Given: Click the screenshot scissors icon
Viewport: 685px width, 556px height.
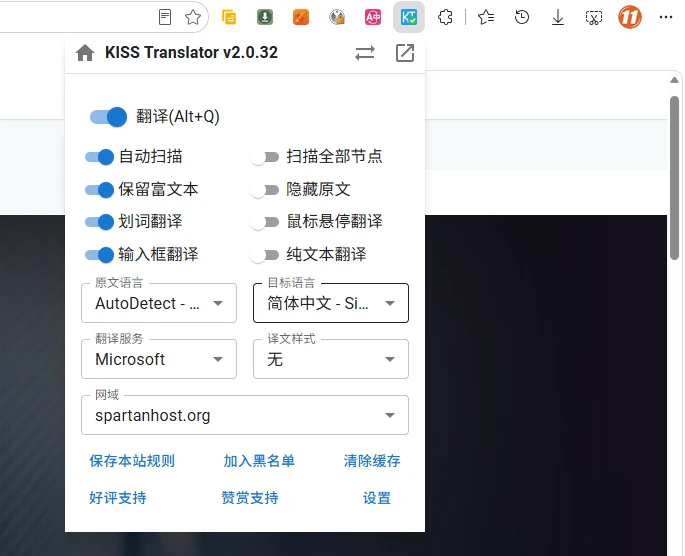Looking at the screenshot, I should (x=594, y=17).
